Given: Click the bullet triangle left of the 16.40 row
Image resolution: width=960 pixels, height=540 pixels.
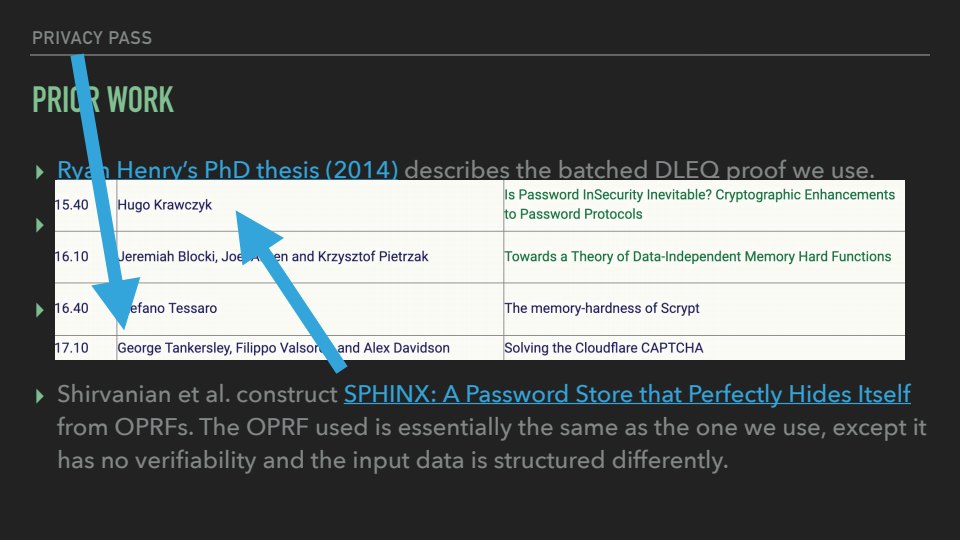Looking at the screenshot, I should tap(40, 310).
